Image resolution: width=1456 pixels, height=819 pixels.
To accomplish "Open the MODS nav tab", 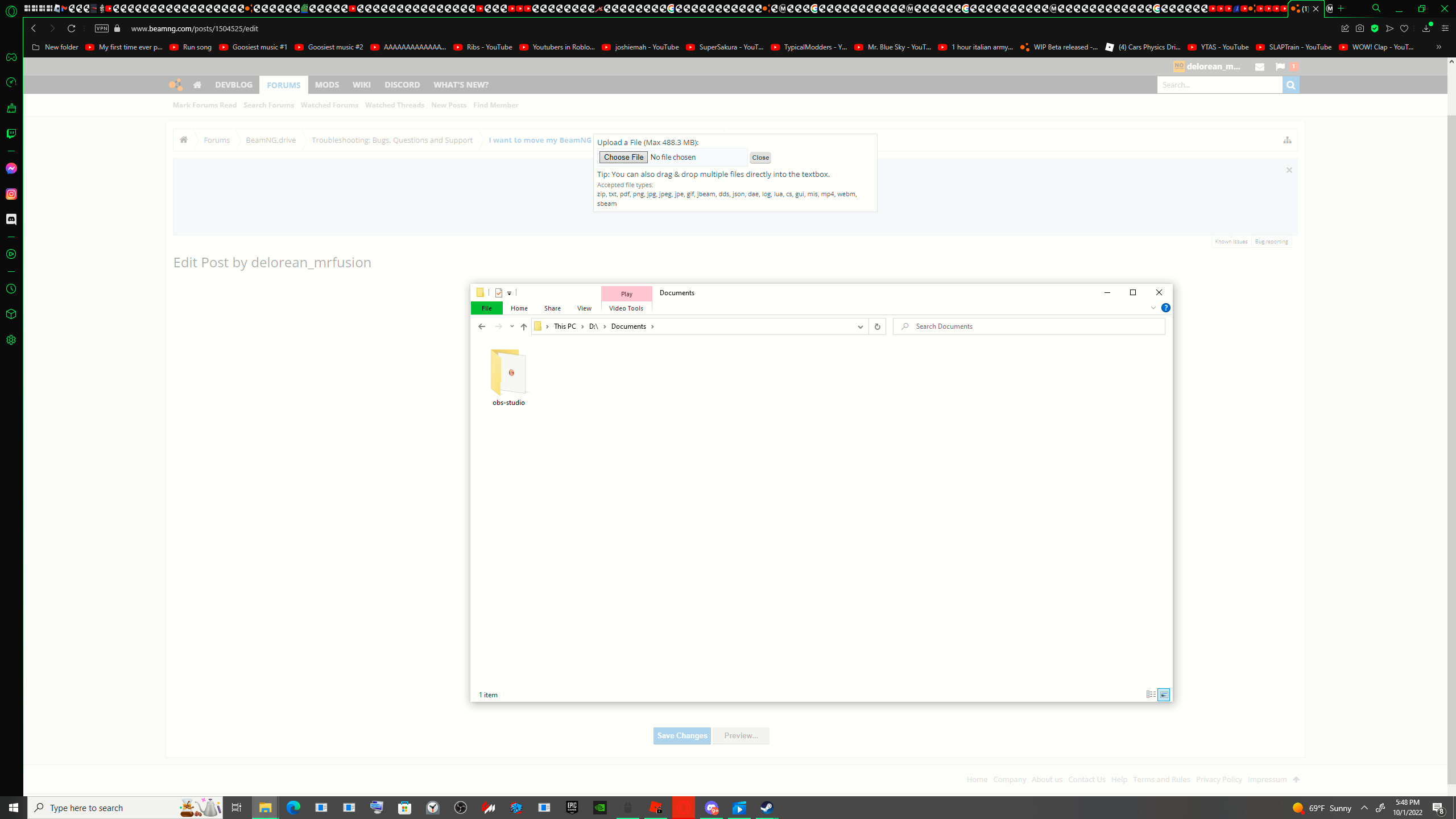I will point(327,85).
